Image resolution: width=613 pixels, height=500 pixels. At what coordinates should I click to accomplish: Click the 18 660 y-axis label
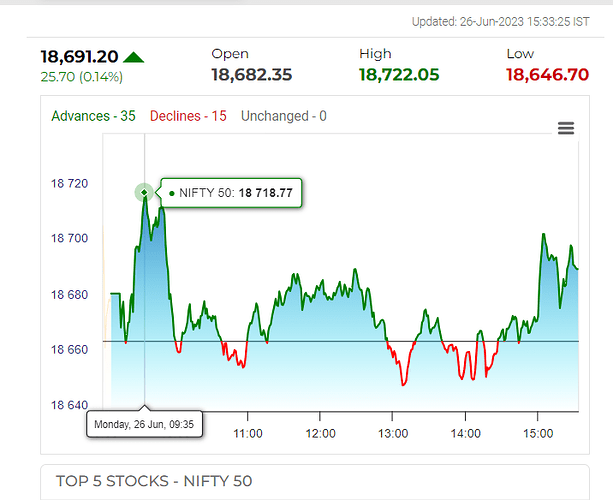pos(70,349)
